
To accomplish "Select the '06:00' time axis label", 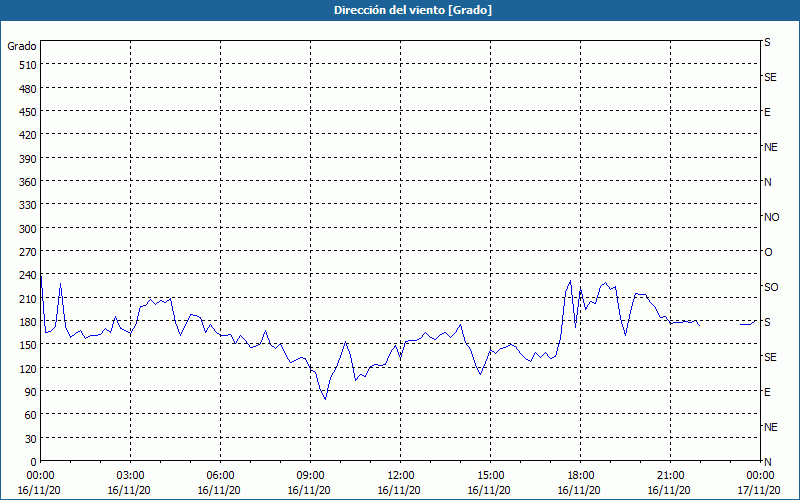I will pyautogui.click(x=220, y=476).
